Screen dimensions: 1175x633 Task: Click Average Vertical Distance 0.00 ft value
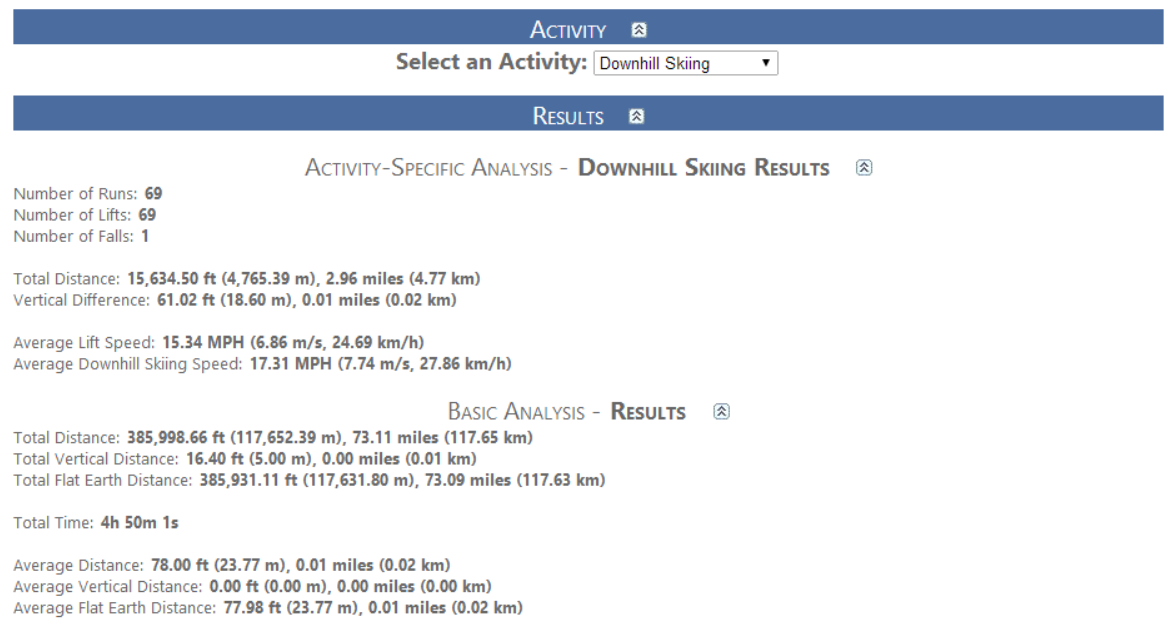coord(350,587)
